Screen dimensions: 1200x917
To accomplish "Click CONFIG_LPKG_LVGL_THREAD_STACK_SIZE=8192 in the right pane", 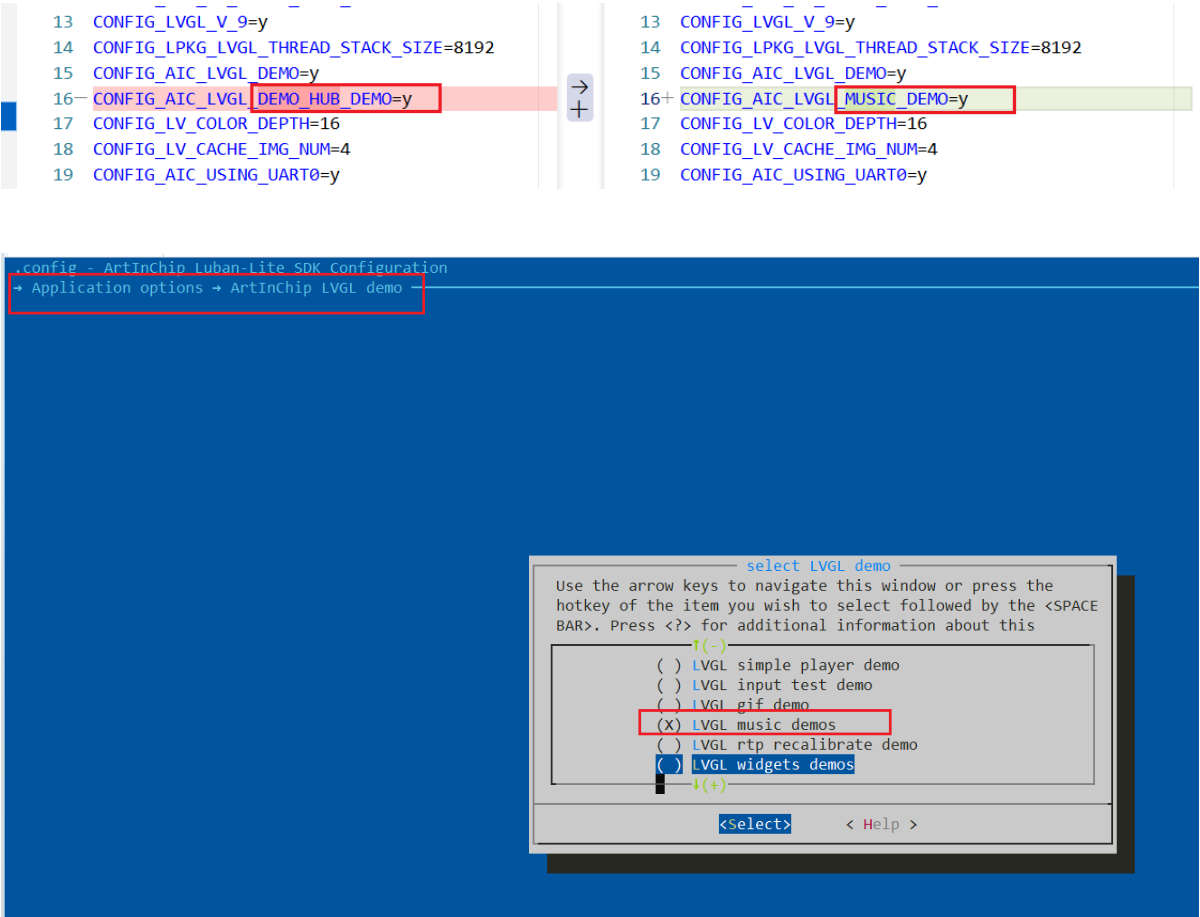I will [x=881, y=48].
